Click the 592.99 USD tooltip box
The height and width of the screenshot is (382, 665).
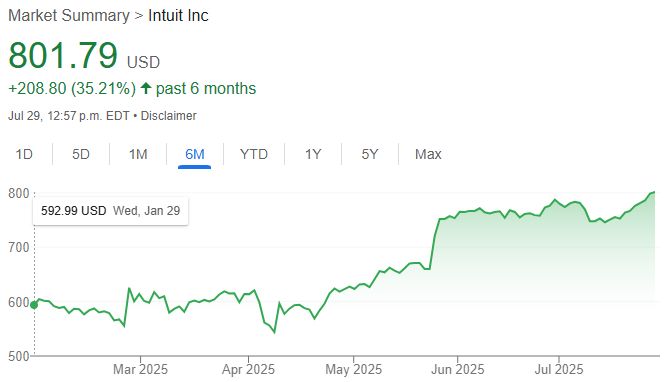pyautogui.click(x=111, y=211)
